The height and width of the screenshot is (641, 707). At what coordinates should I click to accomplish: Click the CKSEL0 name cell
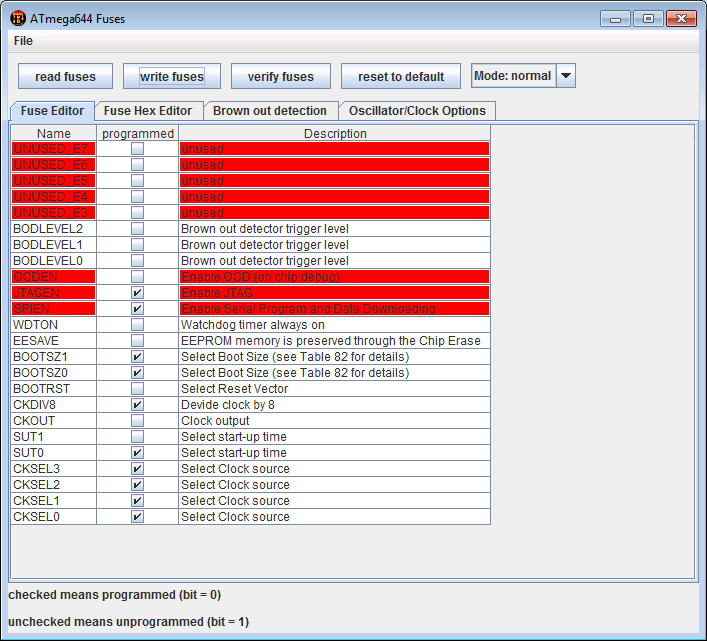pyautogui.click(x=54, y=517)
